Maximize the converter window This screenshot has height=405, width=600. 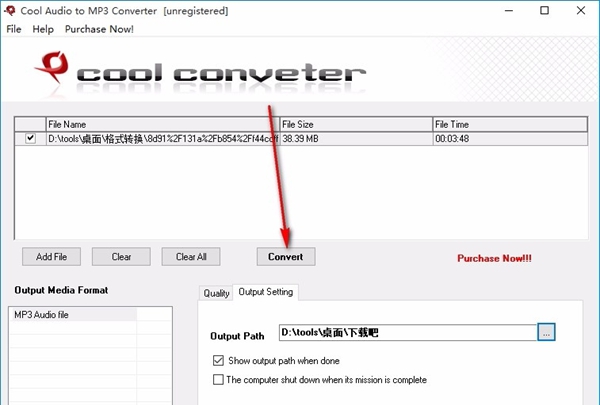click(545, 11)
